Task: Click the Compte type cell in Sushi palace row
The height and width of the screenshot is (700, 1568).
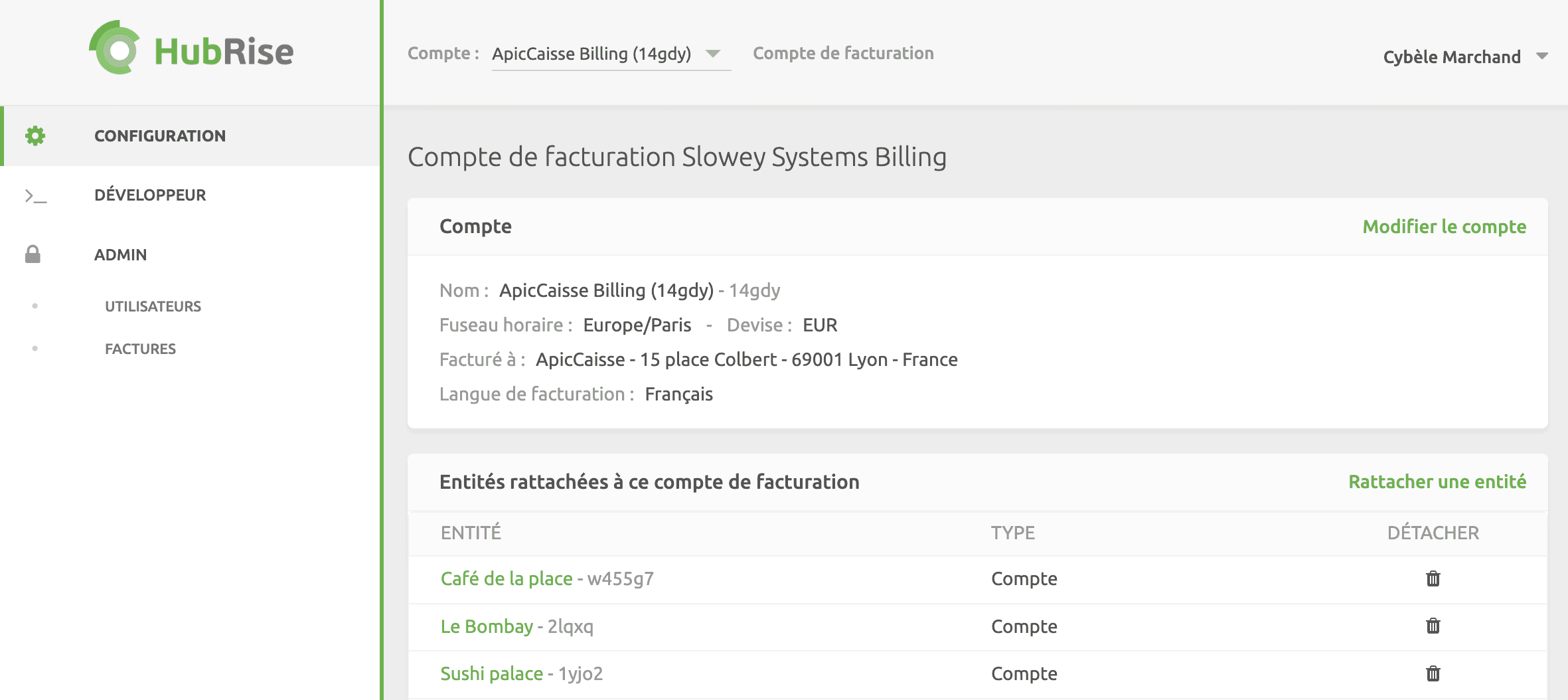Action: click(x=1024, y=673)
